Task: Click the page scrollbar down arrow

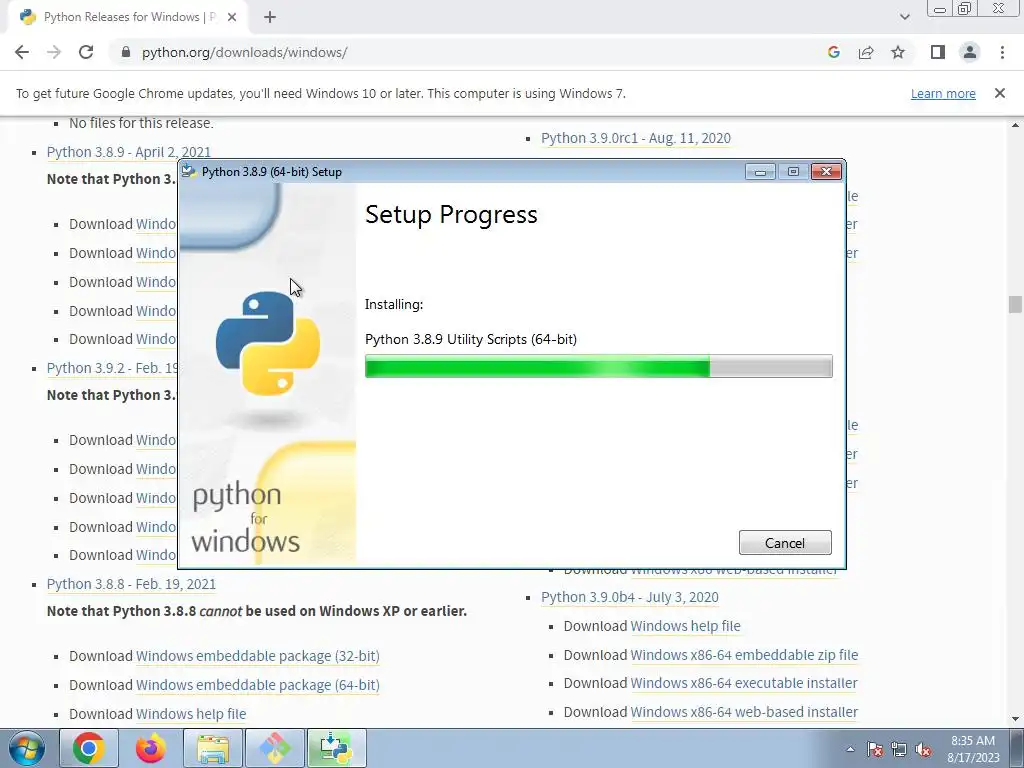Action: (x=1016, y=719)
